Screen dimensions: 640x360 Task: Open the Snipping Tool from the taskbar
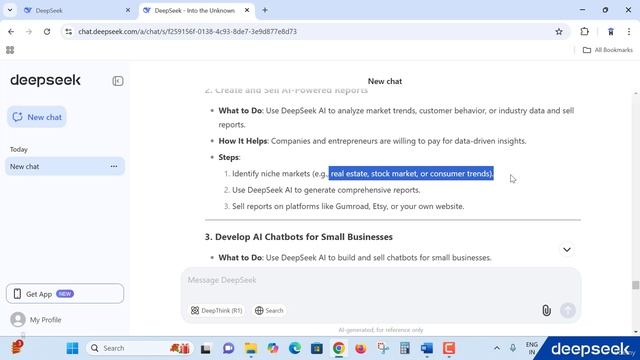(382, 348)
